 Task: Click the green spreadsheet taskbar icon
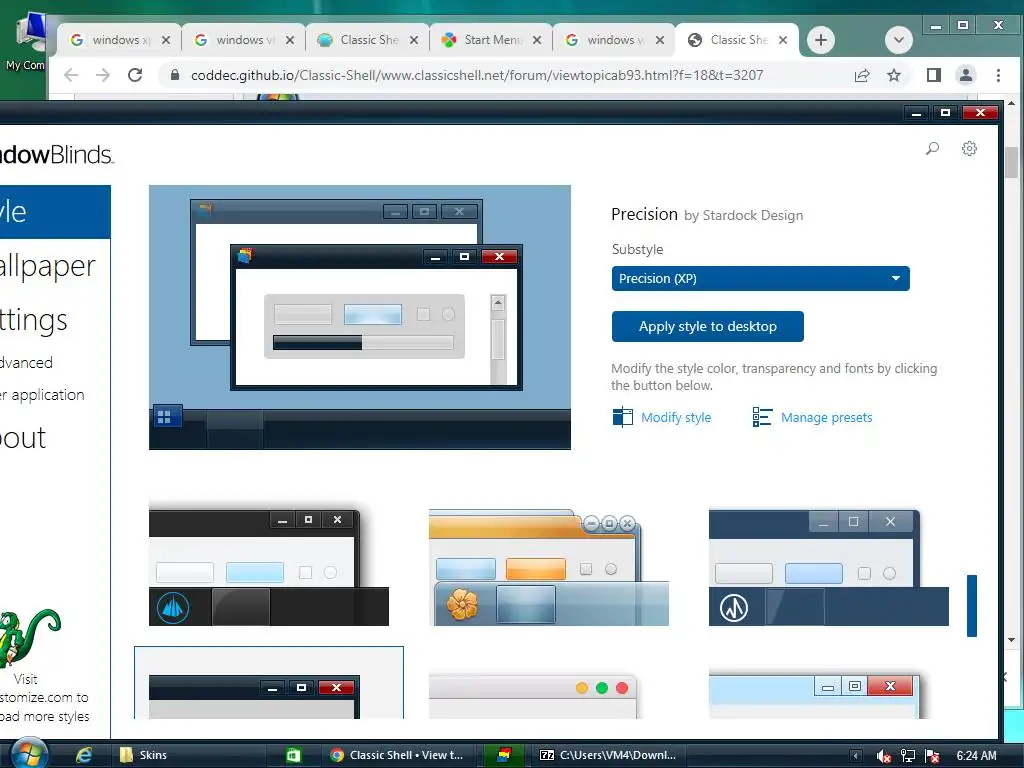[x=293, y=755]
